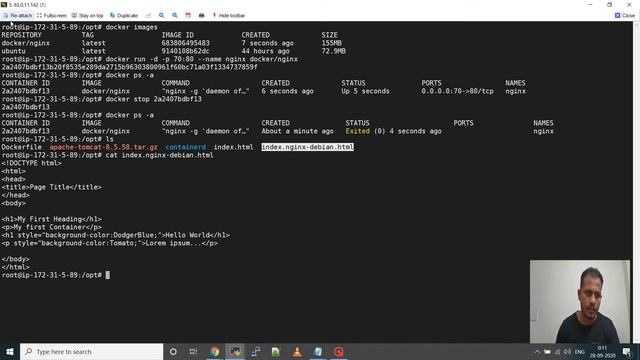This screenshot has width=640, height=360.
Task: Click the long container hash output line
Action: click(129, 67)
